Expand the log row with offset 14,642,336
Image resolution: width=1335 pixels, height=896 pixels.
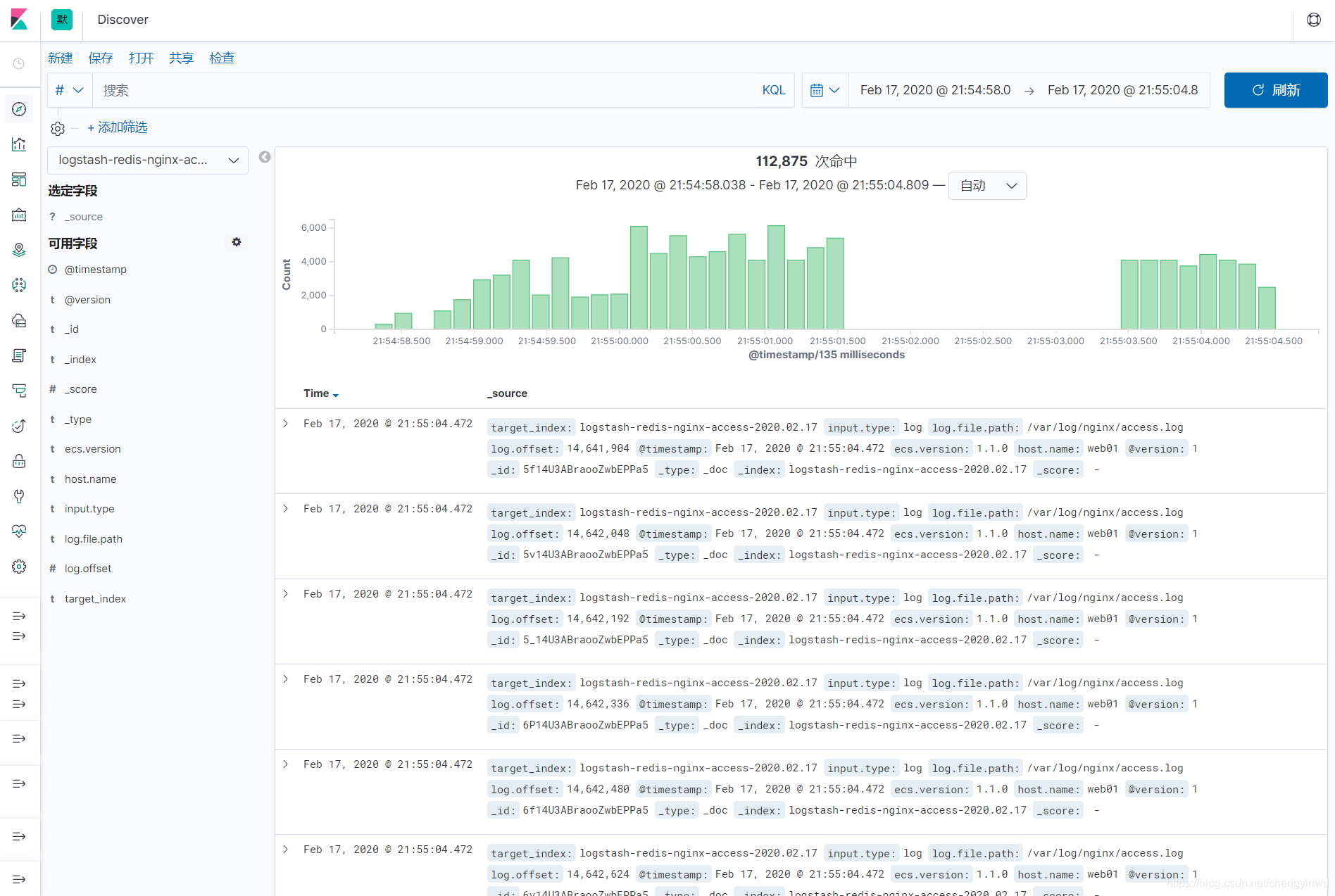coord(286,679)
